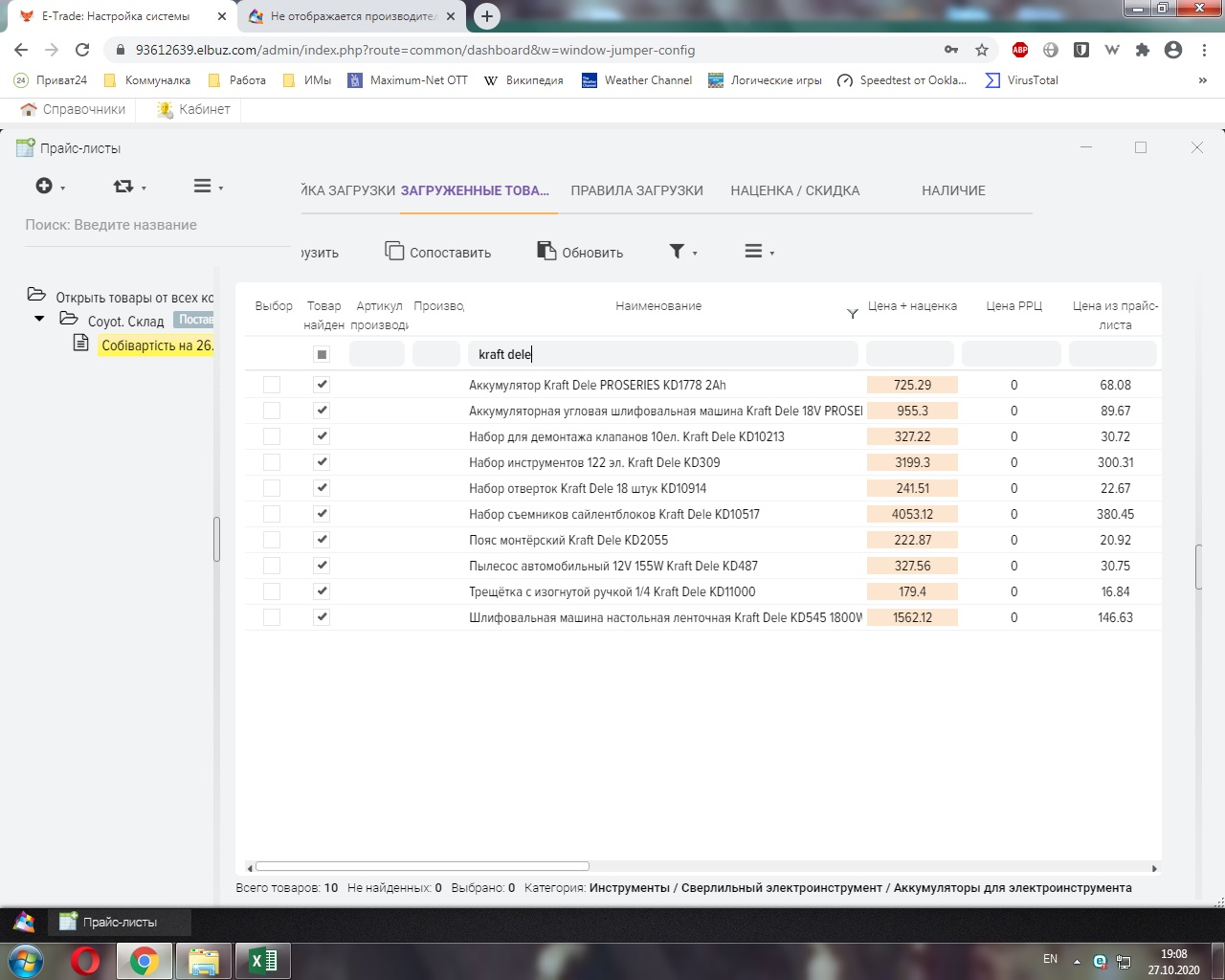Image resolution: width=1225 pixels, height=980 pixels.
Task: Click the open folder icon for all suppliers
Action: point(36,295)
